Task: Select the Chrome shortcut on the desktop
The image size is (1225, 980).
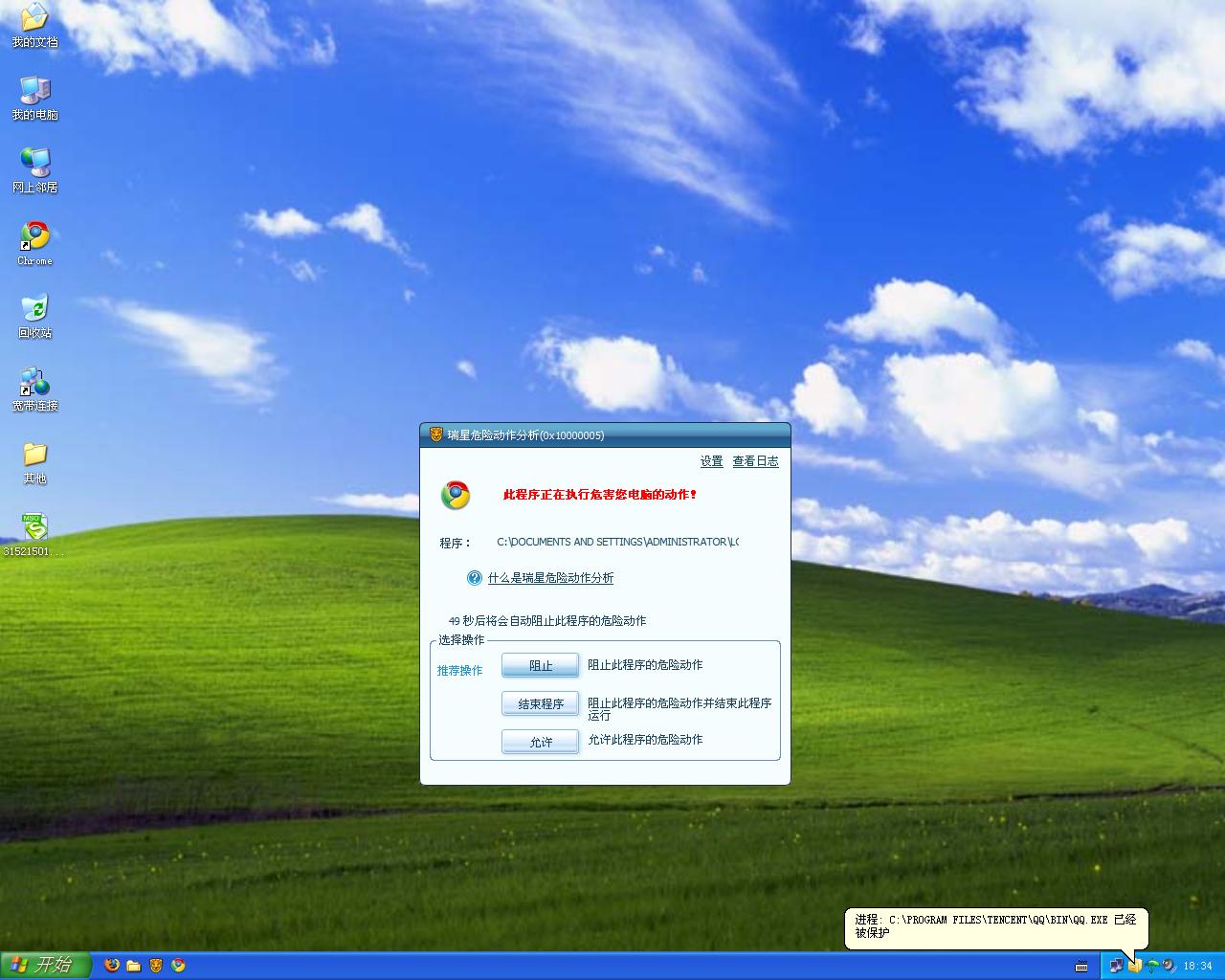Action: tap(34, 244)
